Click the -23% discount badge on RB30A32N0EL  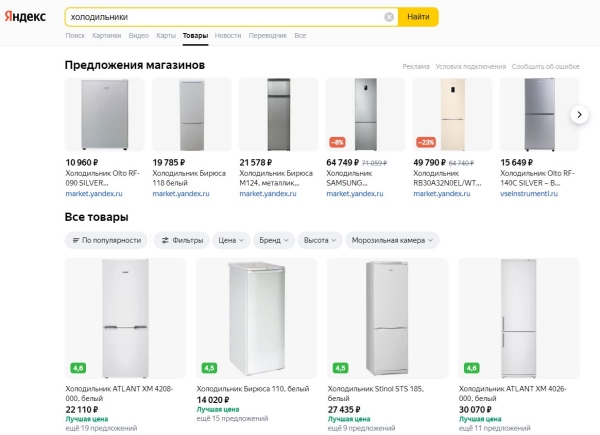coord(425,142)
